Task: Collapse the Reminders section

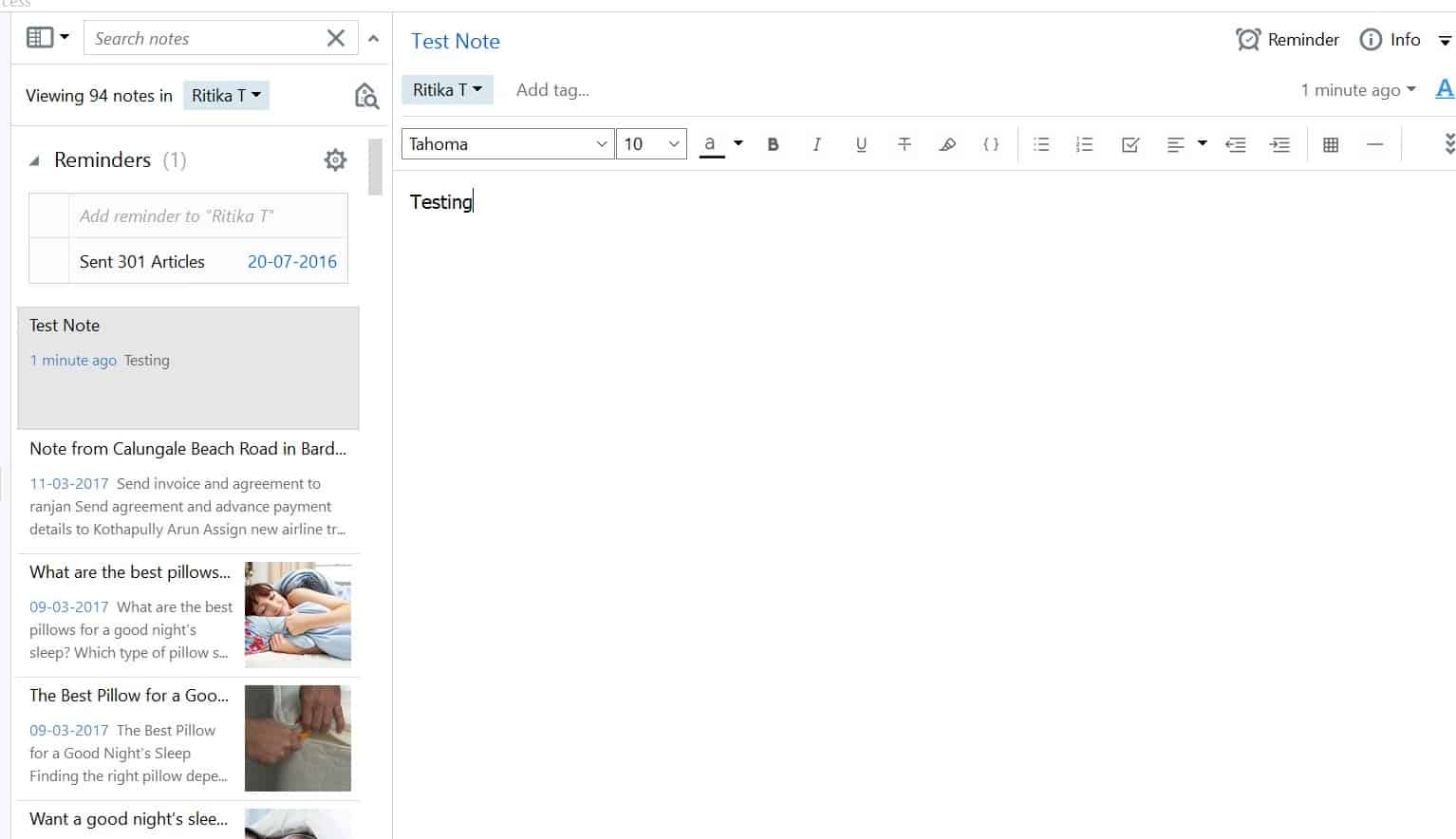Action: pos(34,161)
